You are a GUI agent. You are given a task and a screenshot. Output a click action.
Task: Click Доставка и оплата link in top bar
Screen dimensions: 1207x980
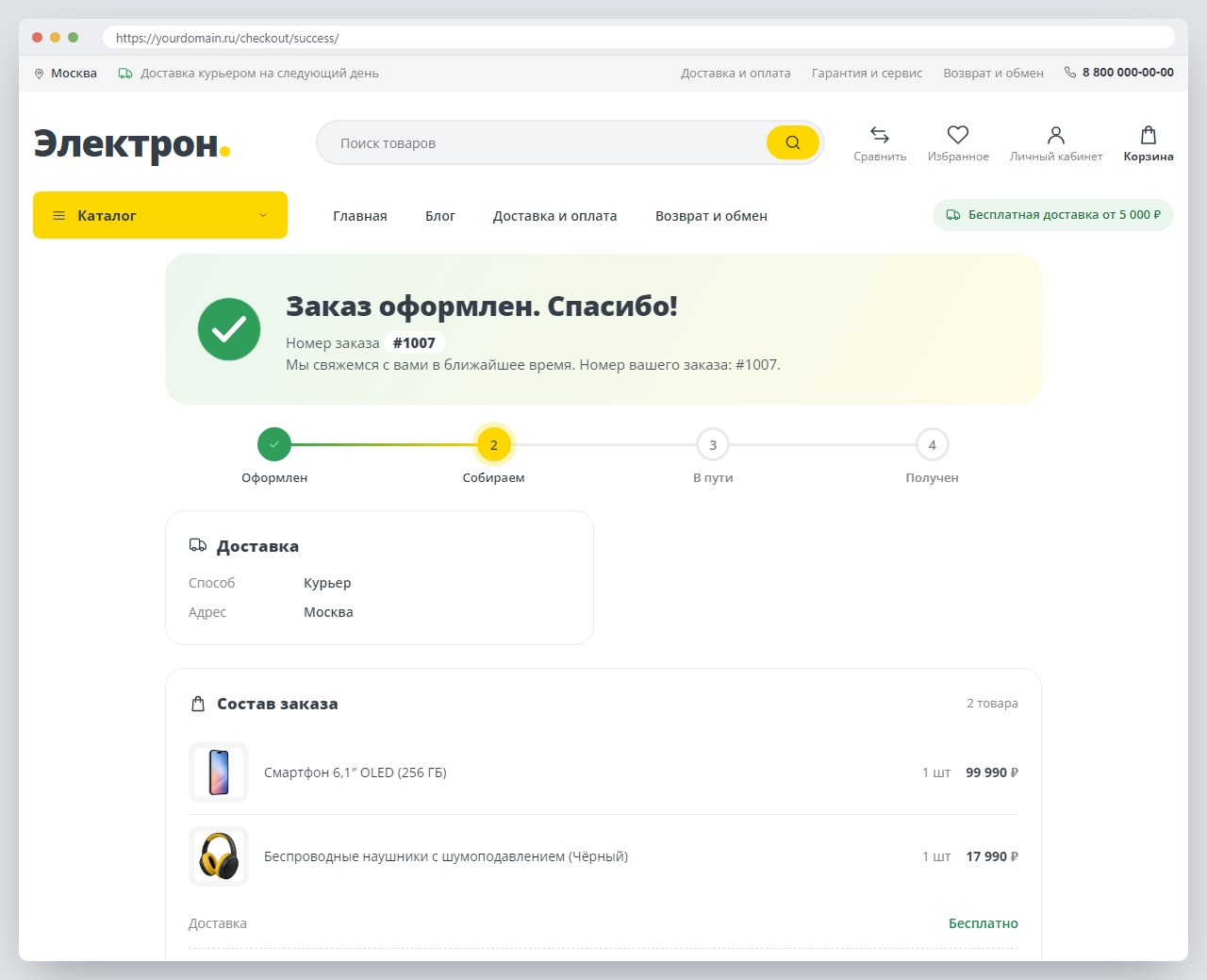coord(736,74)
